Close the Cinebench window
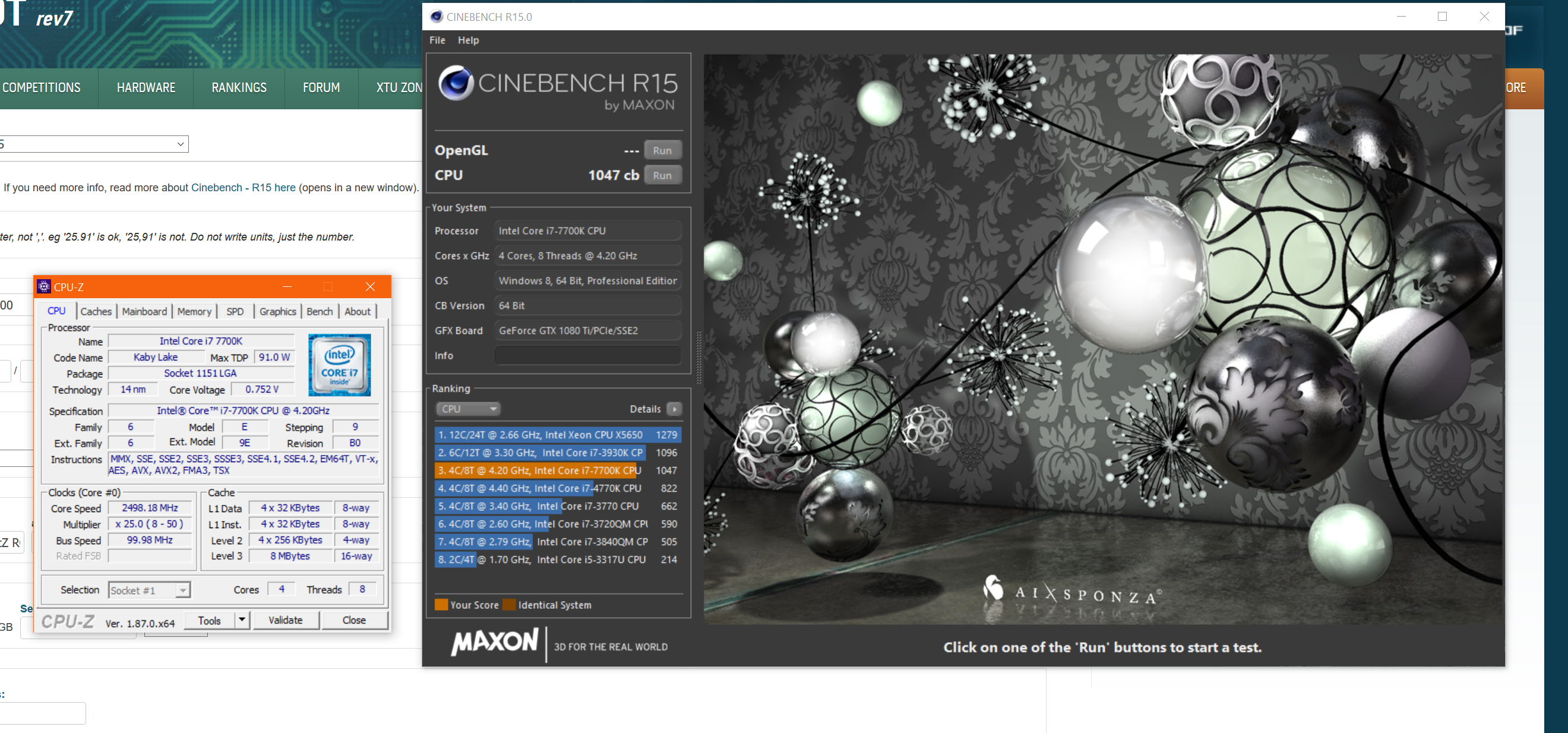The width and height of the screenshot is (1568, 733). pyautogui.click(x=1484, y=17)
